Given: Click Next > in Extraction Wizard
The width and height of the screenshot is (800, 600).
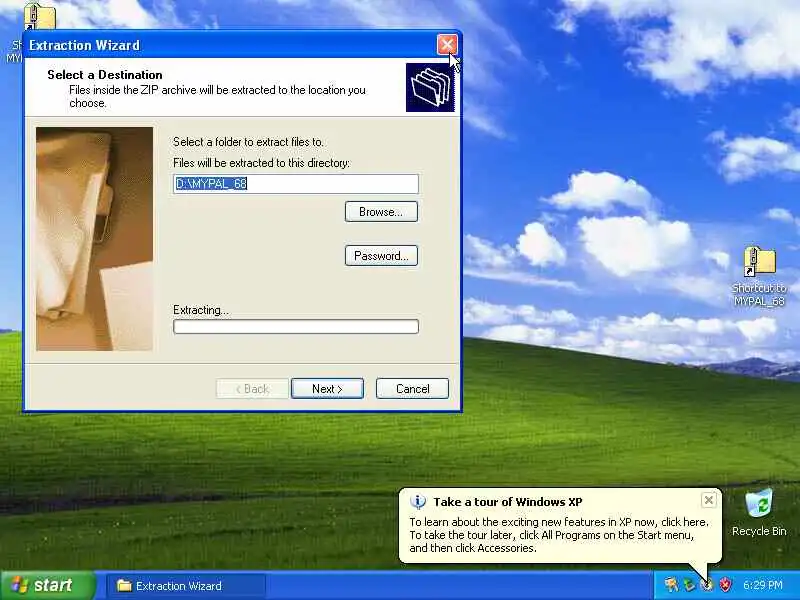Looking at the screenshot, I should coord(327,389).
